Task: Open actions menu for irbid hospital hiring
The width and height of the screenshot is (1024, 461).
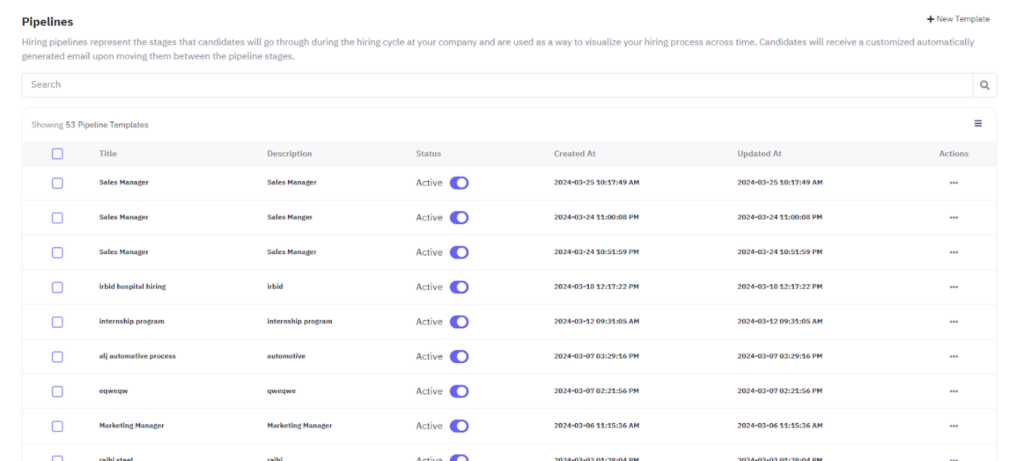Action: (x=953, y=287)
